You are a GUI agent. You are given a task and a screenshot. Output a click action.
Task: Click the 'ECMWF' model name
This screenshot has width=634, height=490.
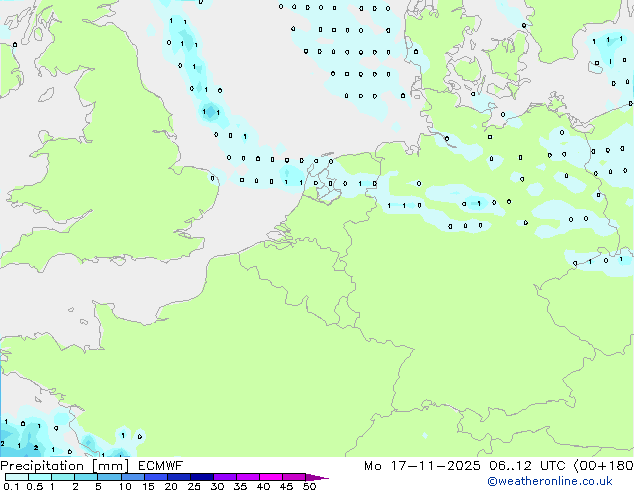click(161, 466)
